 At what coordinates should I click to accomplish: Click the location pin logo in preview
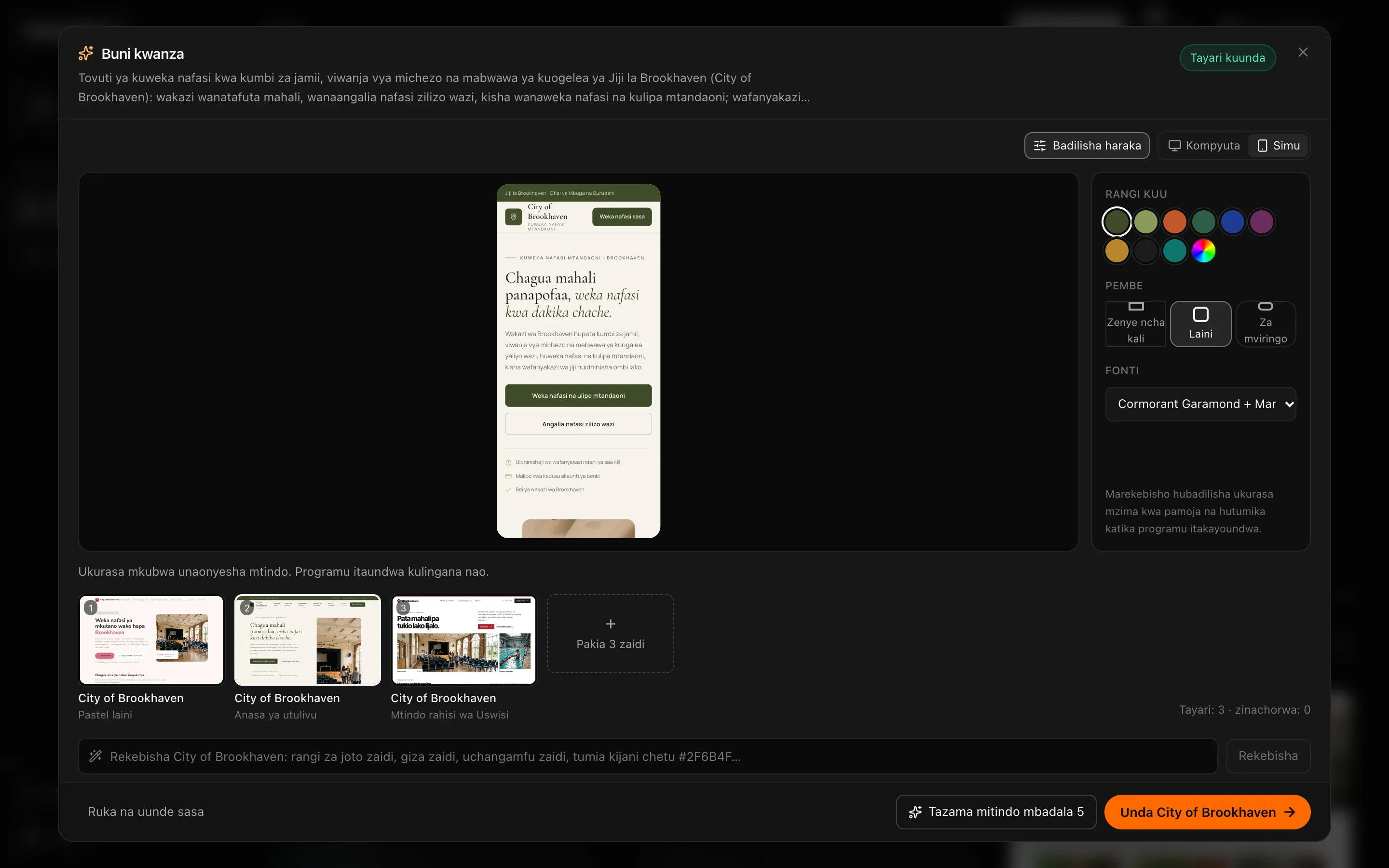[x=513, y=217]
